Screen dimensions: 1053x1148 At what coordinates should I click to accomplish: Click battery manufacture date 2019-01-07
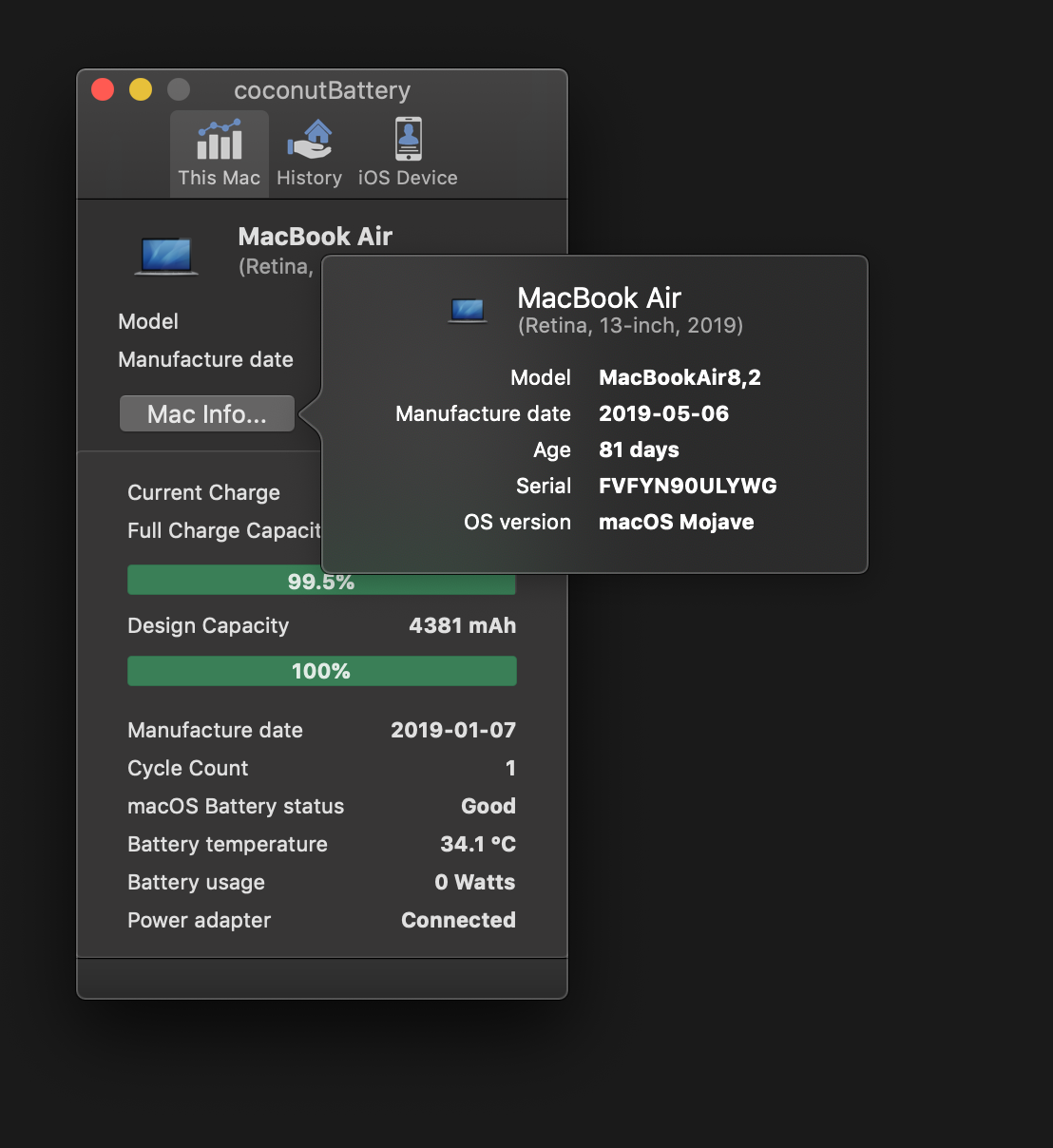click(453, 730)
